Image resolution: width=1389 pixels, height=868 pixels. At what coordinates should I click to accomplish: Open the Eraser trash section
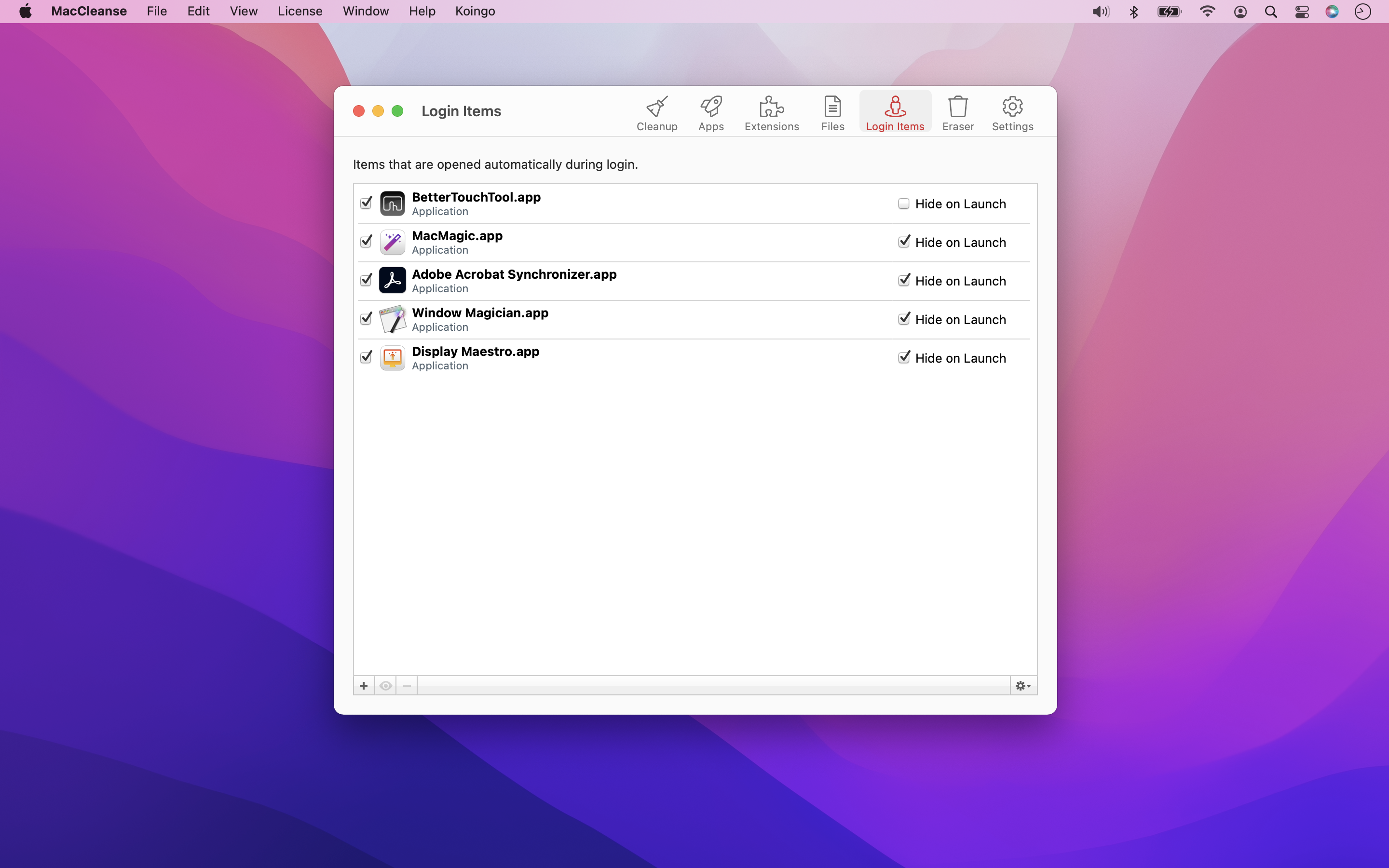pyautogui.click(x=957, y=113)
